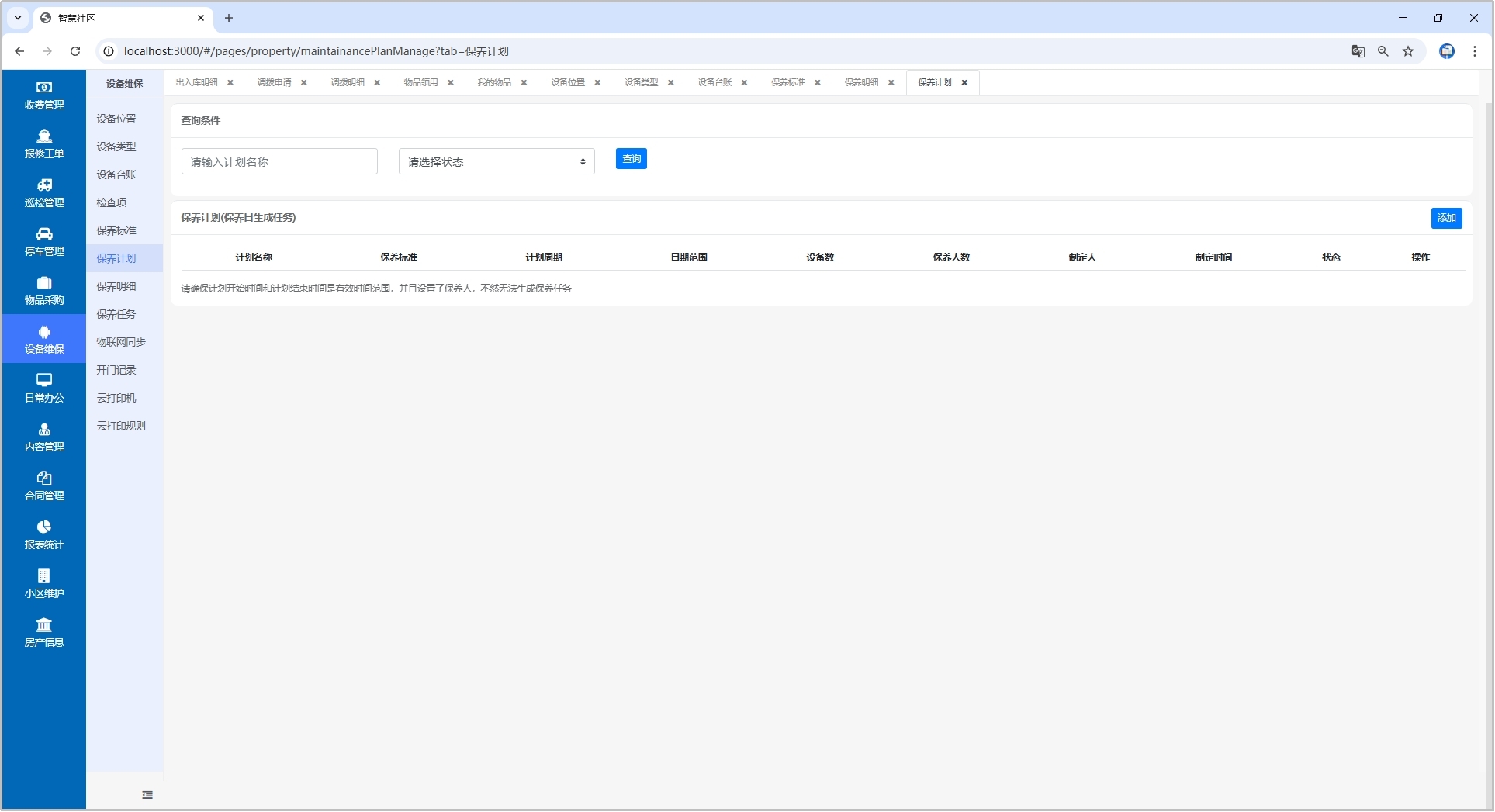Screen dimensions: 1495x812
Task: Open the browser tab list chevron
Action: 18,18
